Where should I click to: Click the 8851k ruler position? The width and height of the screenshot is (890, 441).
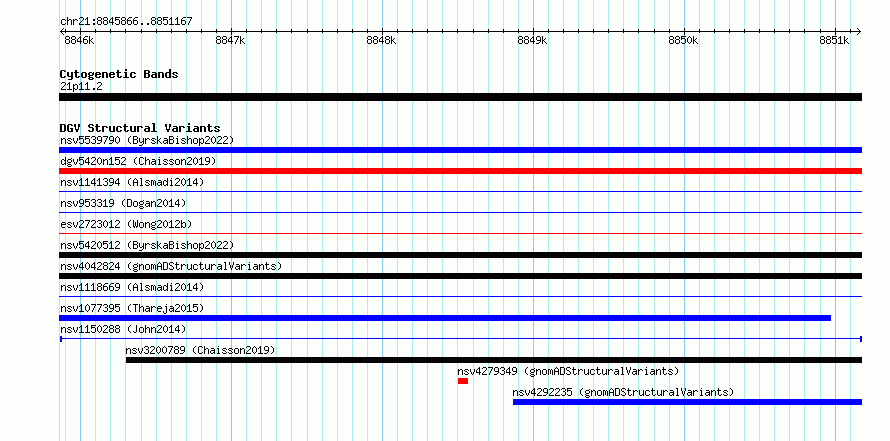point(834,40)
